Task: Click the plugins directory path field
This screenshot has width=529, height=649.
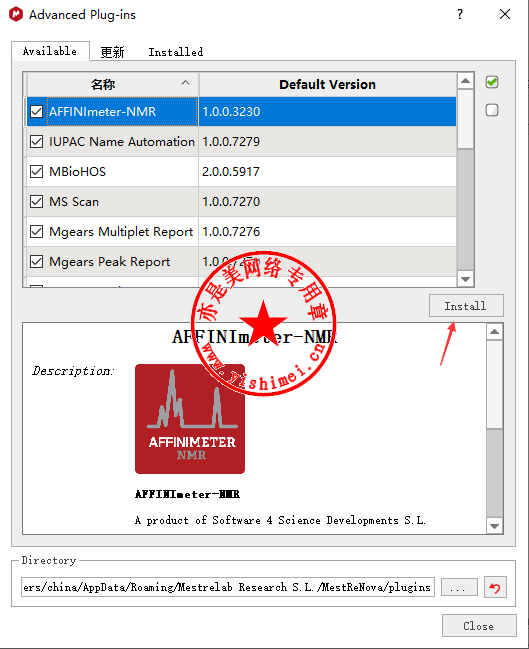Action: point(228,587)
